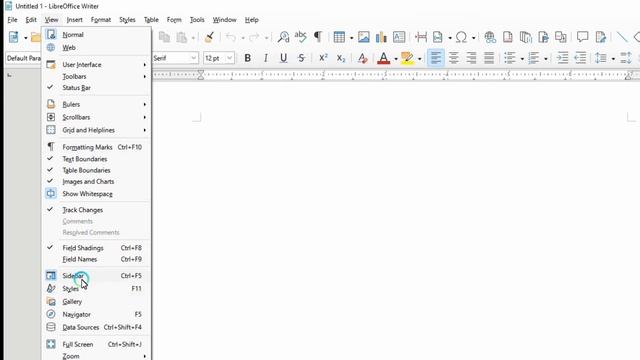Insert a chart from toolbar
The height and width of the screenshot is (360, 640).
coord(381,37)
